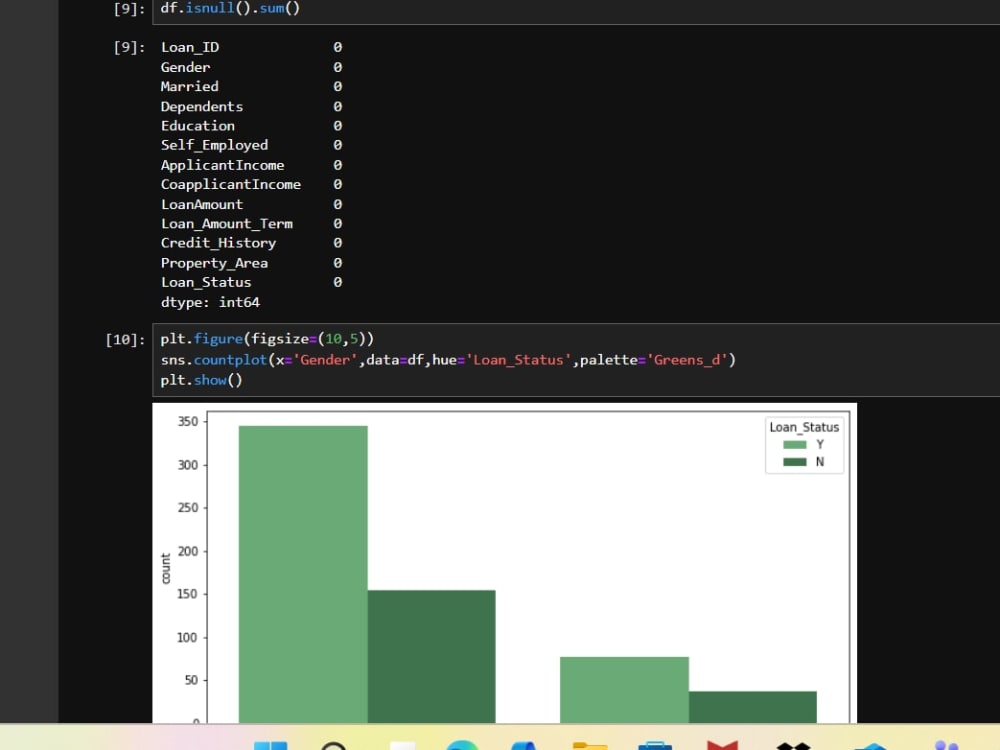Click the sns.countplot code line
Screen dimensions: 1000x750
tap(448, 360)
